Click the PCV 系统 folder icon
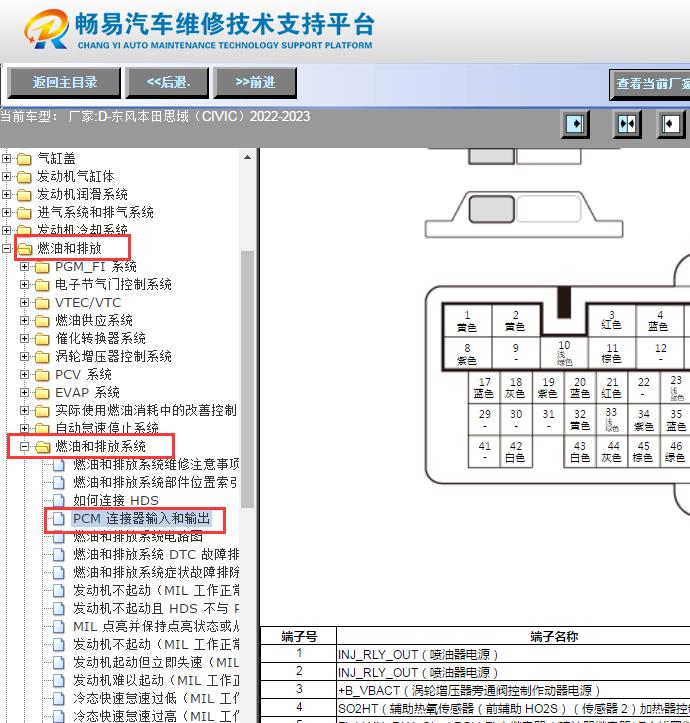This screenshot has height=723, width=690. [x=42, y=375]
